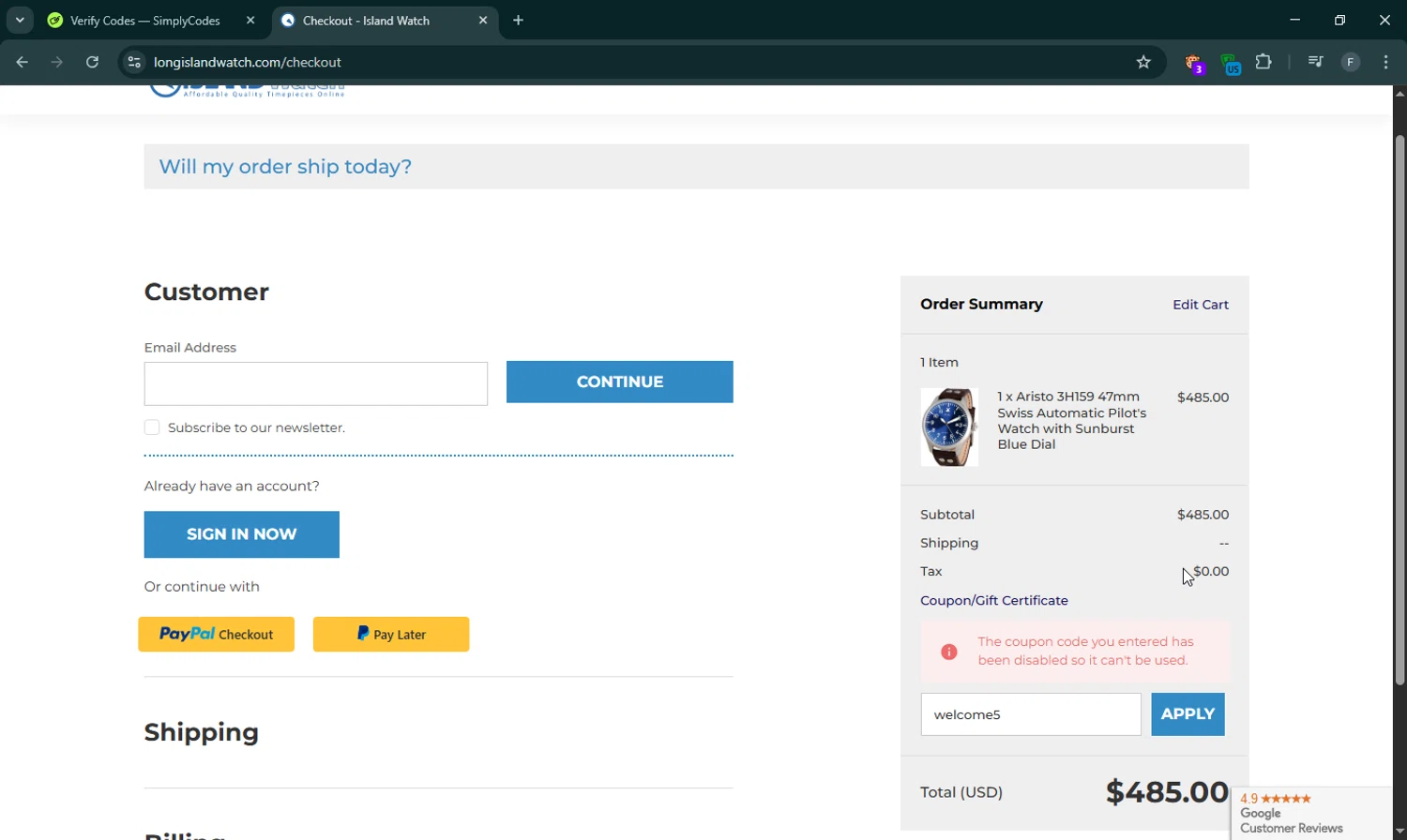Click the CONTINUE button
The height and width of the screenshot is (840, 1407).
point(620,382)
